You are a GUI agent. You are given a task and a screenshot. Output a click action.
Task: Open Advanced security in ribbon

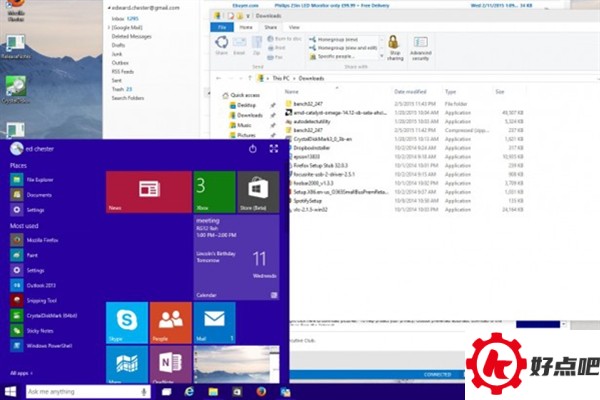click(421, 48)
